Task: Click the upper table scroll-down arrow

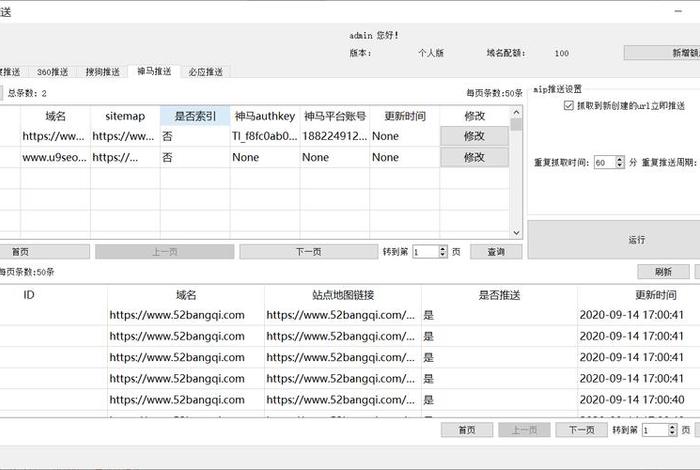Action: click(517, 233)
